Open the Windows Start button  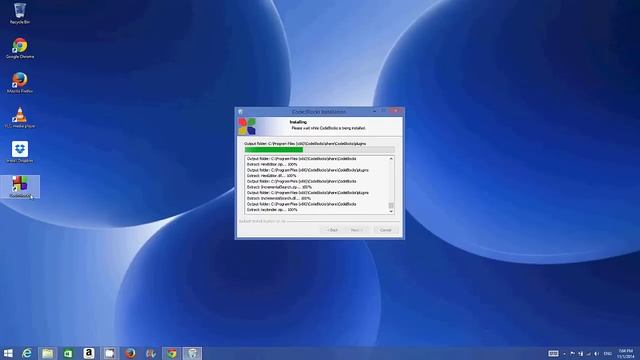(8, 353)
